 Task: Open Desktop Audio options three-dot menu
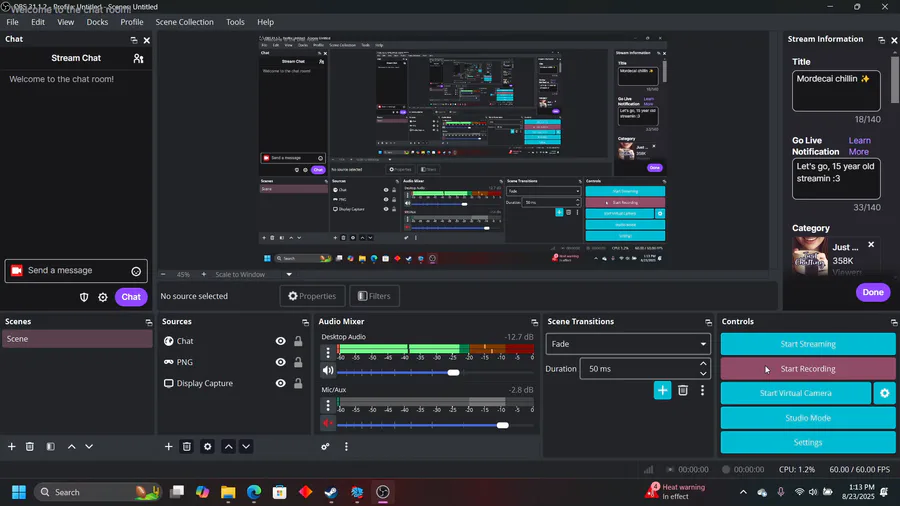[x=328, y=352]
